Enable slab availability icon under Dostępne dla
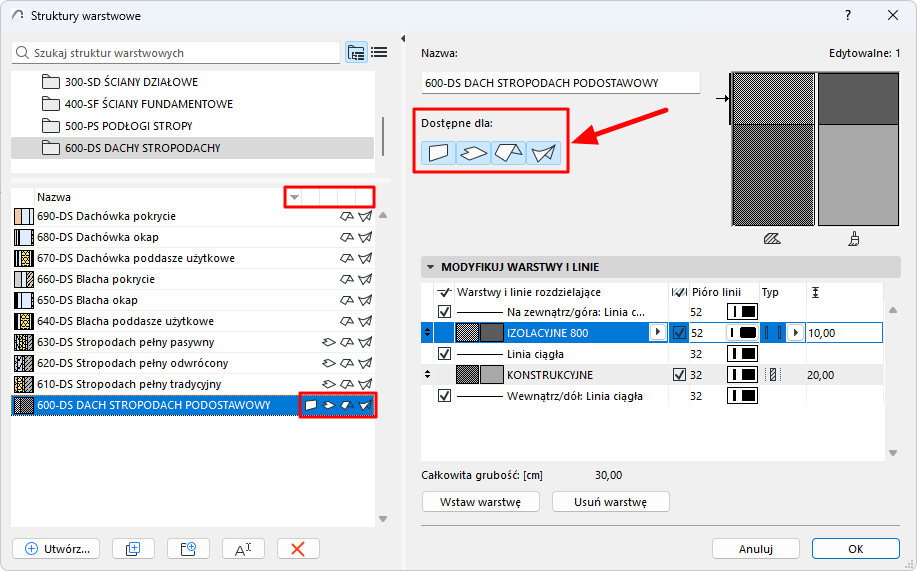The width and height of the screenshot is (917, 571). 473,153
